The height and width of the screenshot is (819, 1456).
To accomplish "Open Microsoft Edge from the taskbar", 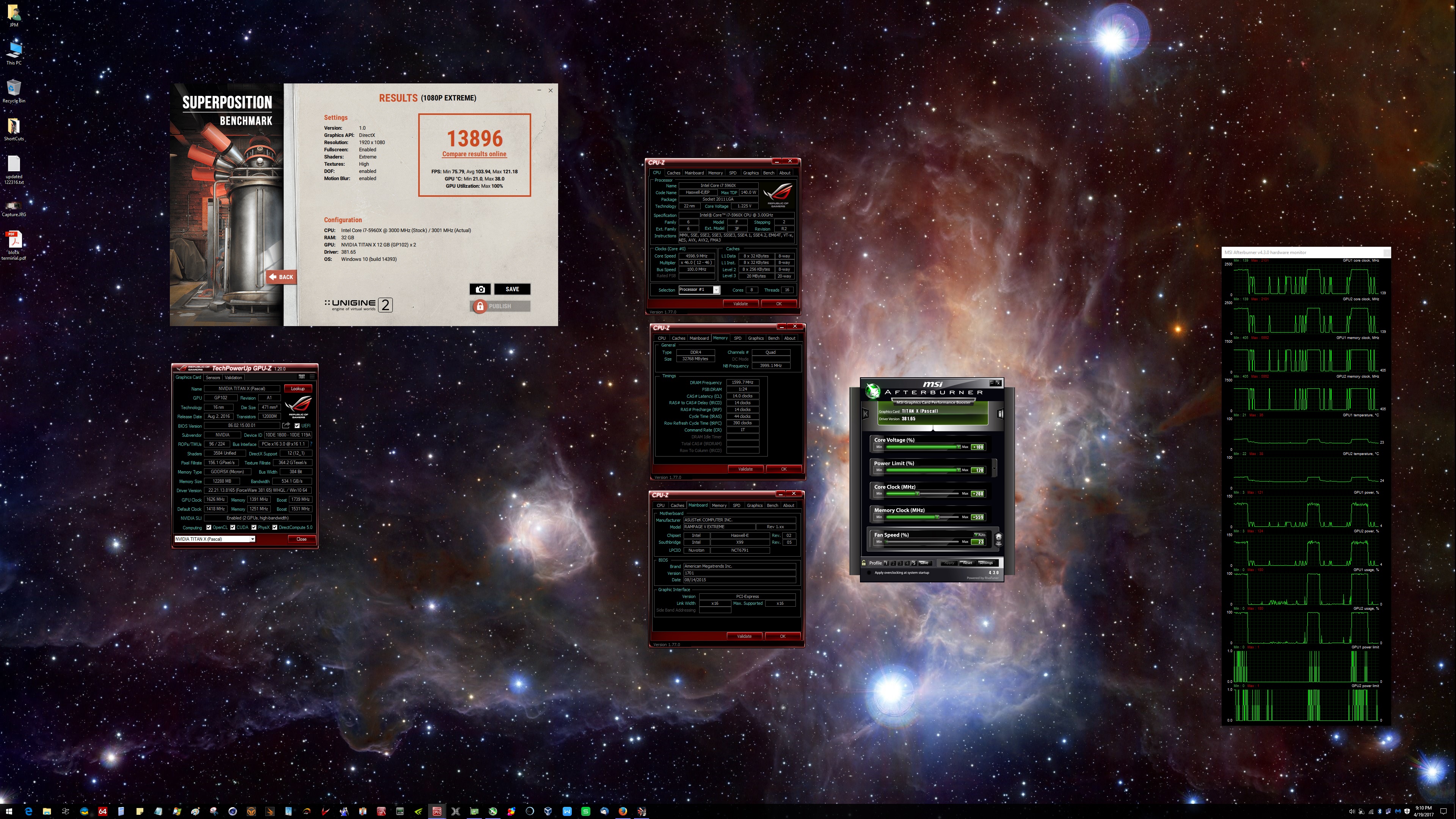I will pos(28,812).
